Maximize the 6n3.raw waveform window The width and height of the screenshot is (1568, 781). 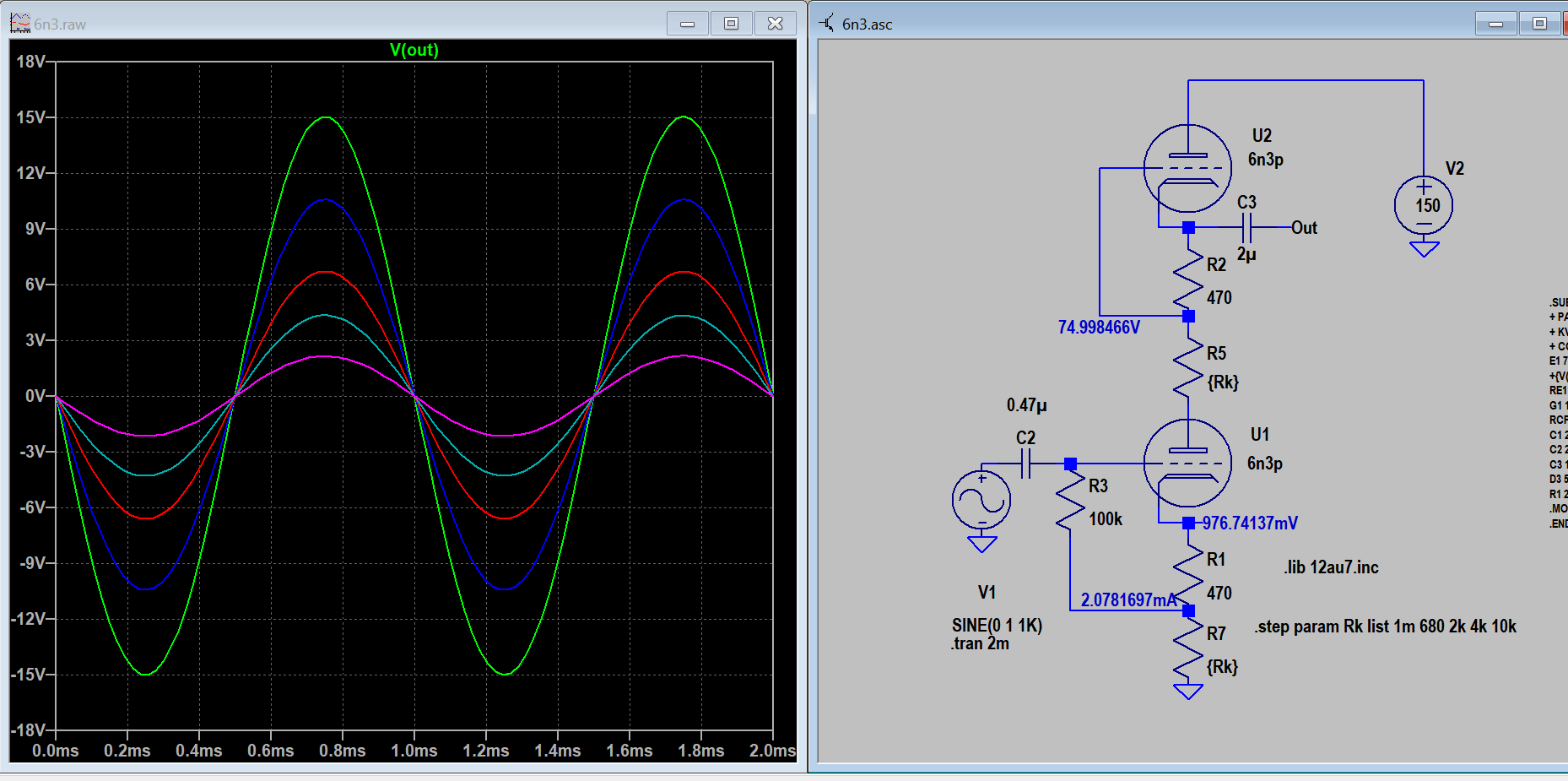(x=732, y=24)
